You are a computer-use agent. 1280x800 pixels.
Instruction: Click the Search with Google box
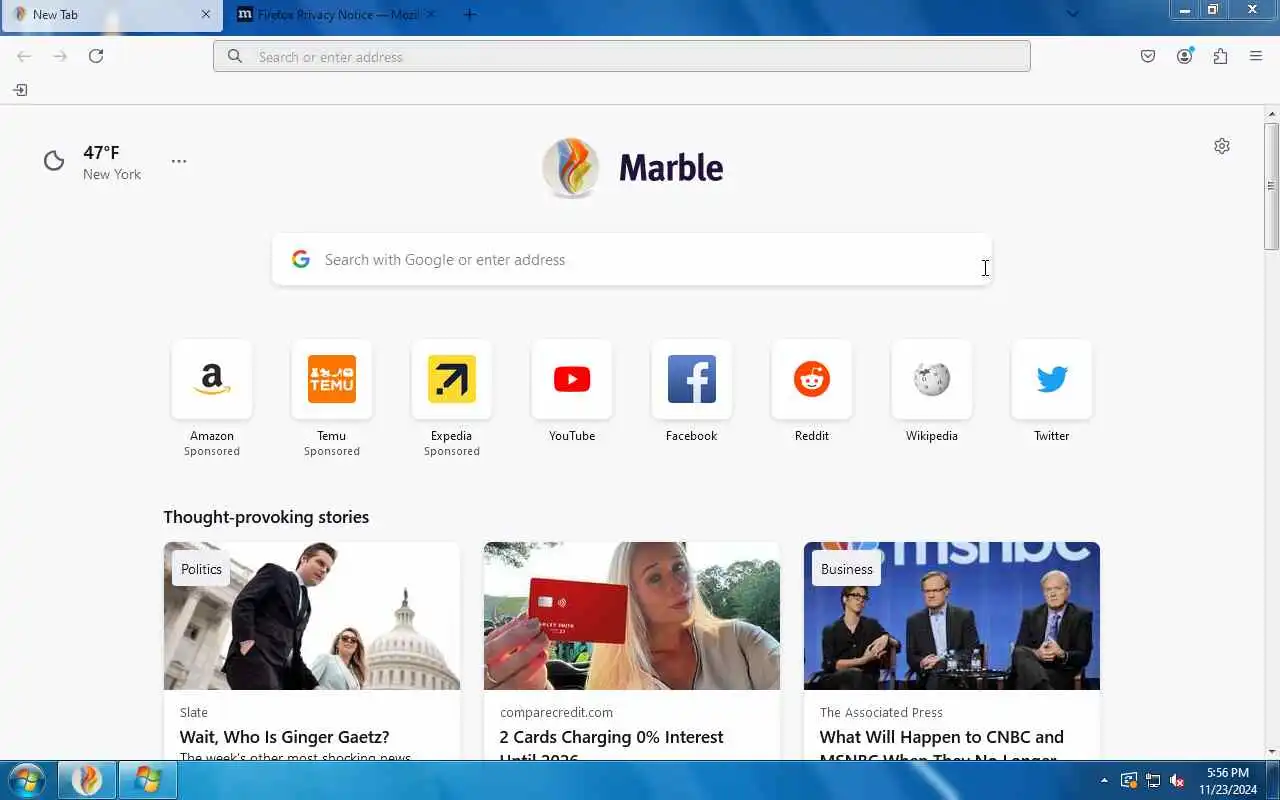[x=632, y=260]
